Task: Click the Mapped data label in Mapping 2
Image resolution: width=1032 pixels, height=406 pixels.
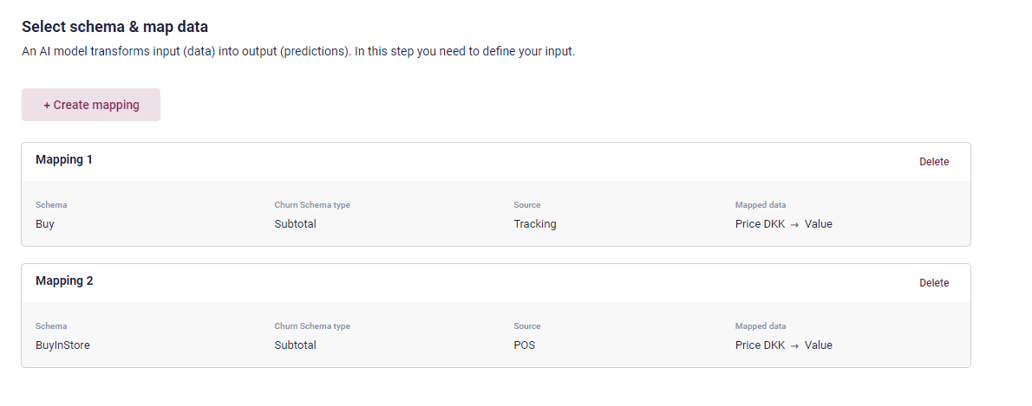Action: point(760,326)
